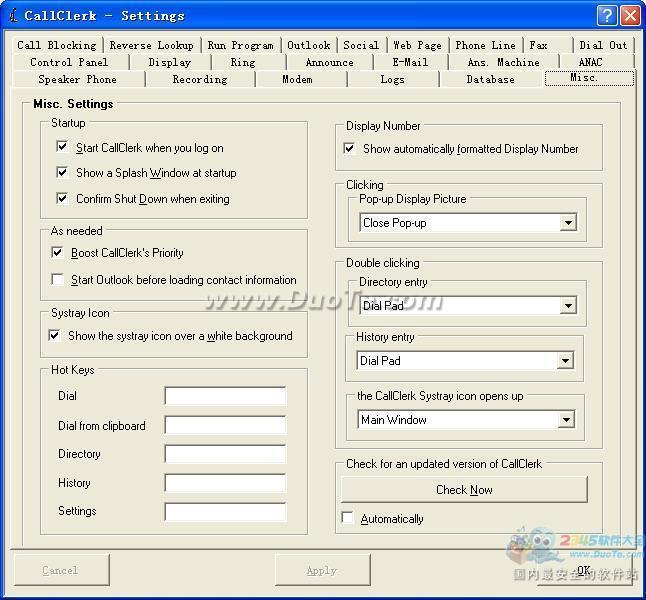
Task: Click the CallClerk title bar app icon
Action: point(13,15)
